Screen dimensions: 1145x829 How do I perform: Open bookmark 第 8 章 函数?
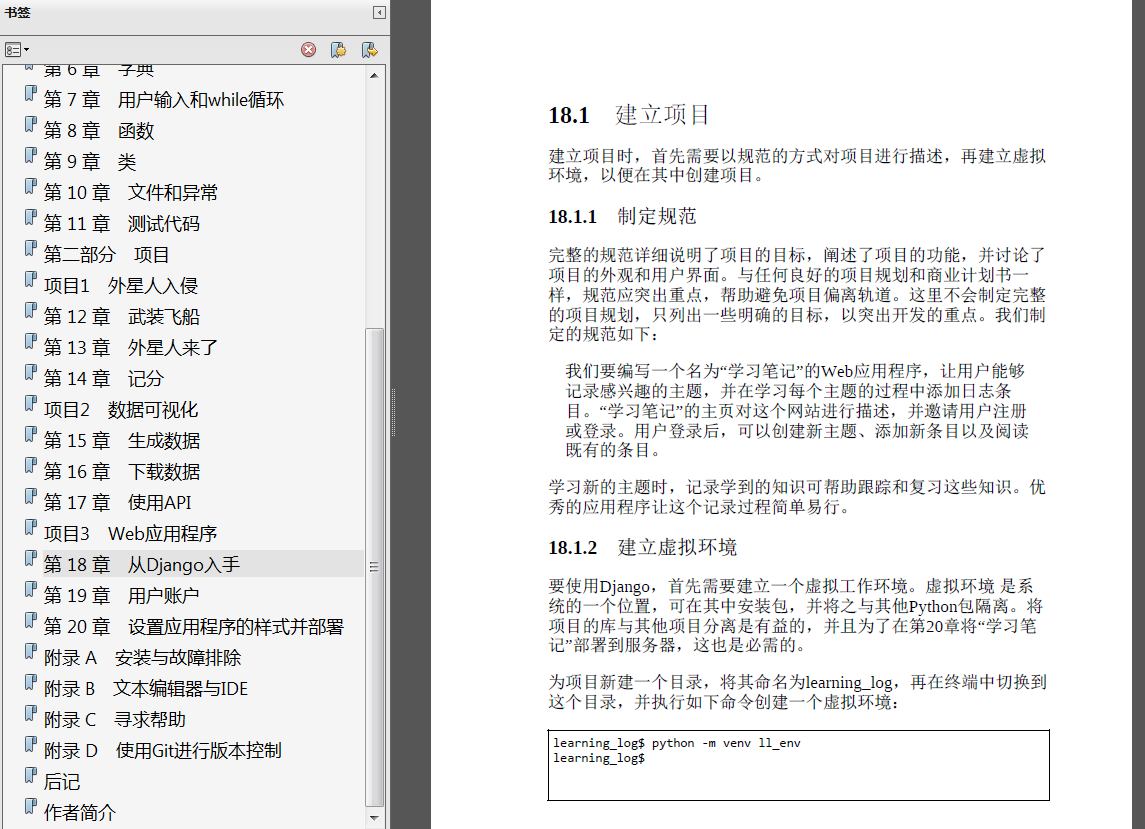tap(99, 131)
